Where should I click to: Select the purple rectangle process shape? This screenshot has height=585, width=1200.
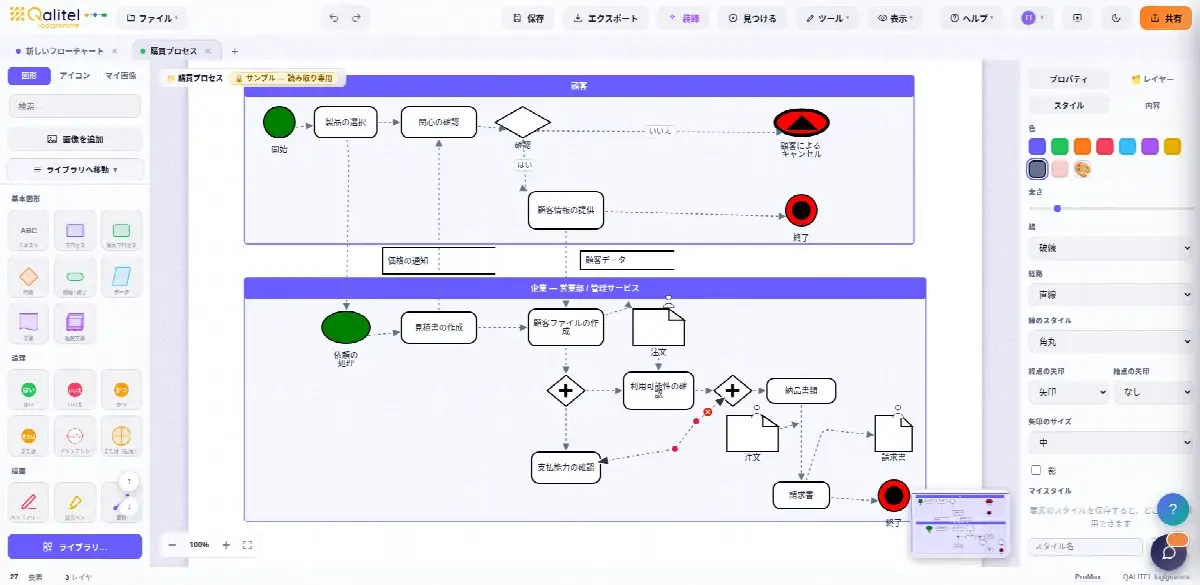pos(75,231)
